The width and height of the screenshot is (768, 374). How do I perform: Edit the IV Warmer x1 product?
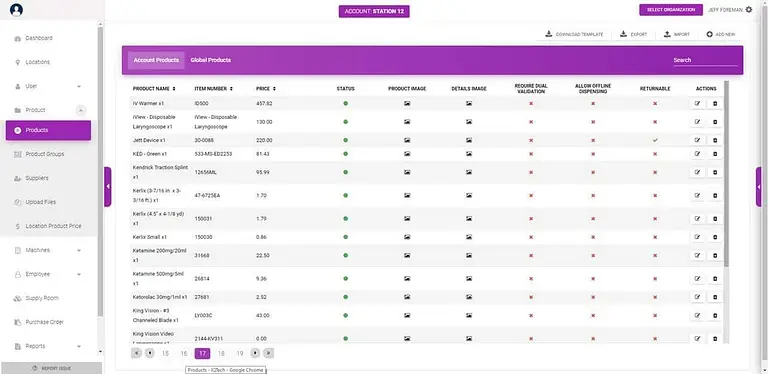697,104
